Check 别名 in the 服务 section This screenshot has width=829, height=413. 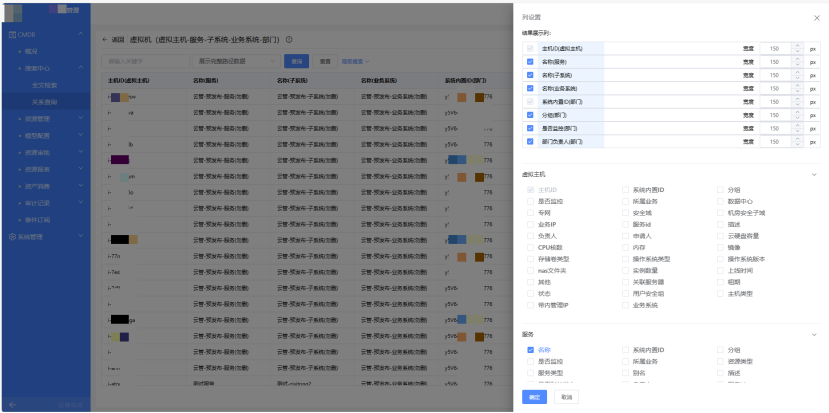coord(625,373)
